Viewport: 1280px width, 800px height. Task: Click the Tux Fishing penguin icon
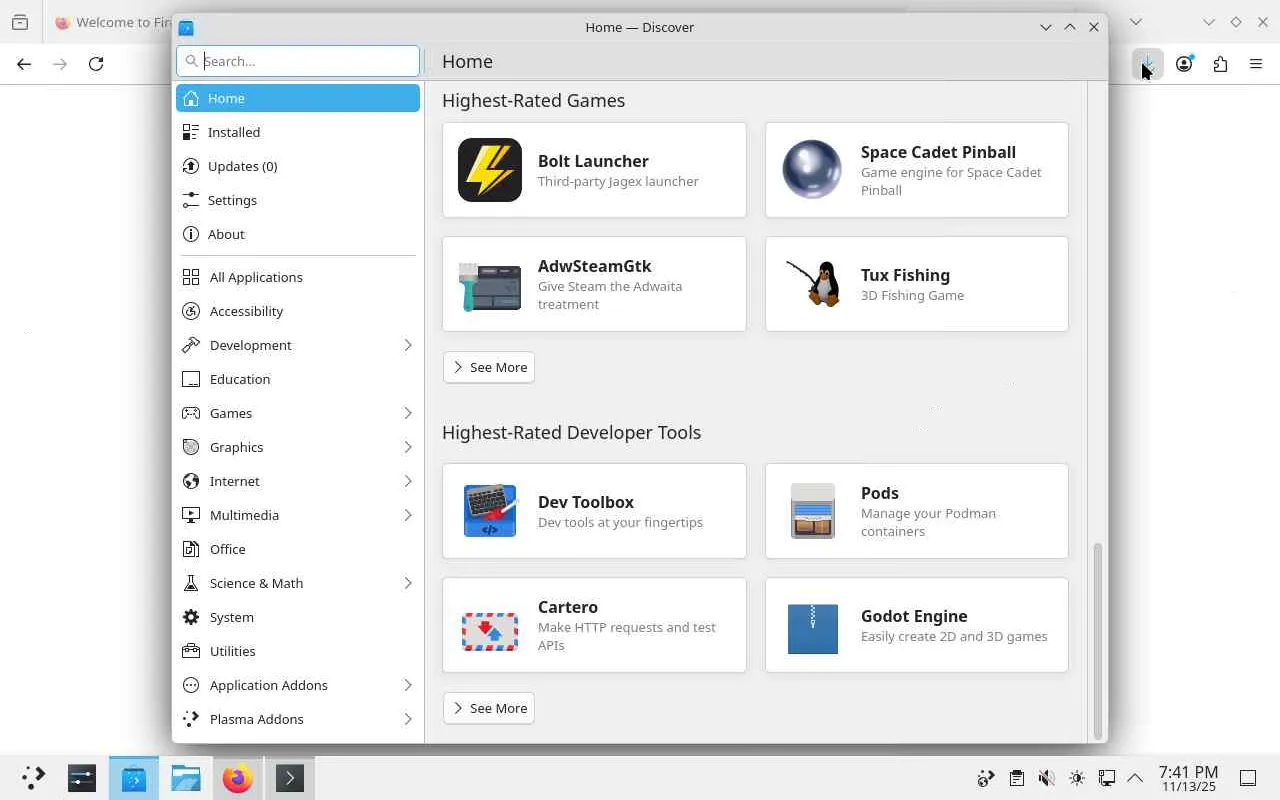point(812,284)
